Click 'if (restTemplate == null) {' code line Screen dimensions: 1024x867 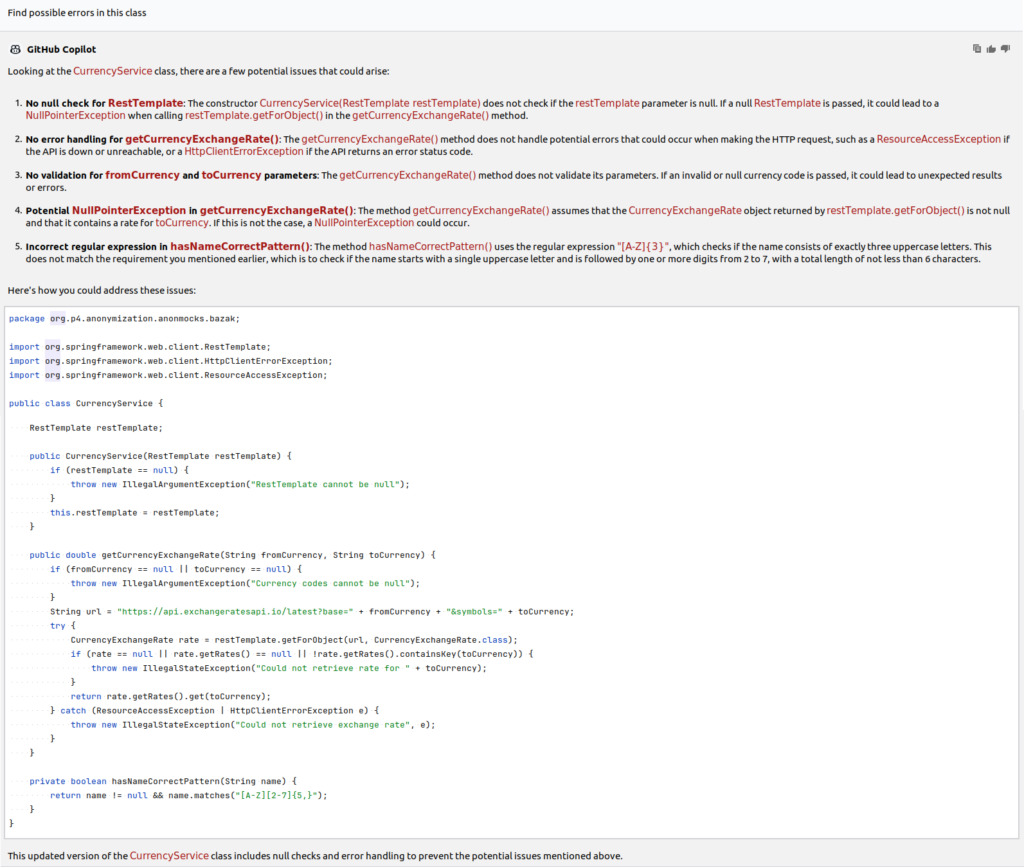(119, 470)
